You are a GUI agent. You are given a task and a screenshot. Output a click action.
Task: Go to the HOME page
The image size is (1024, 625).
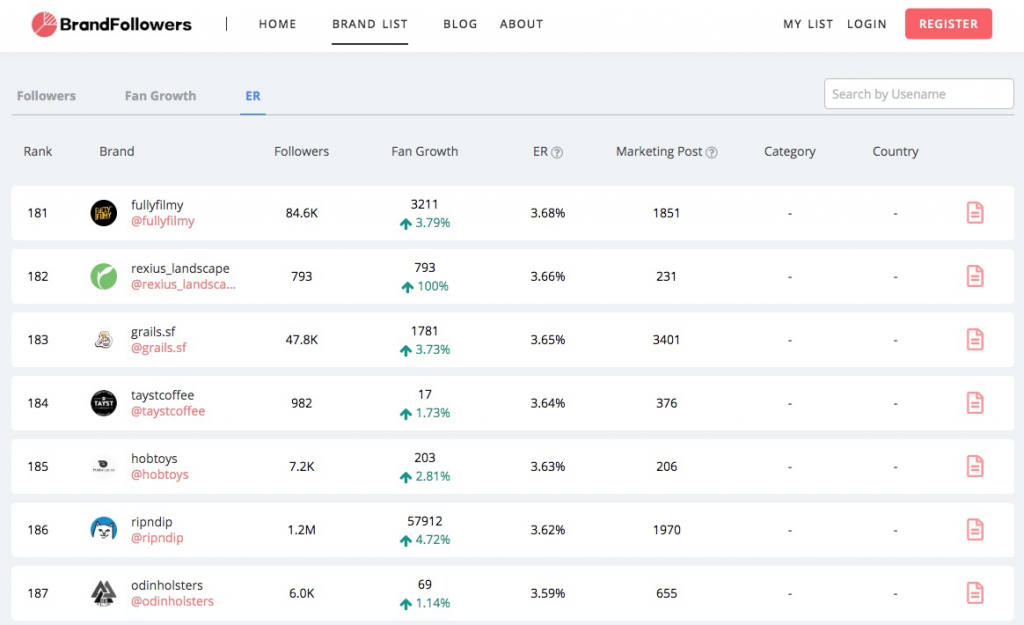click(x=278, y=24)
